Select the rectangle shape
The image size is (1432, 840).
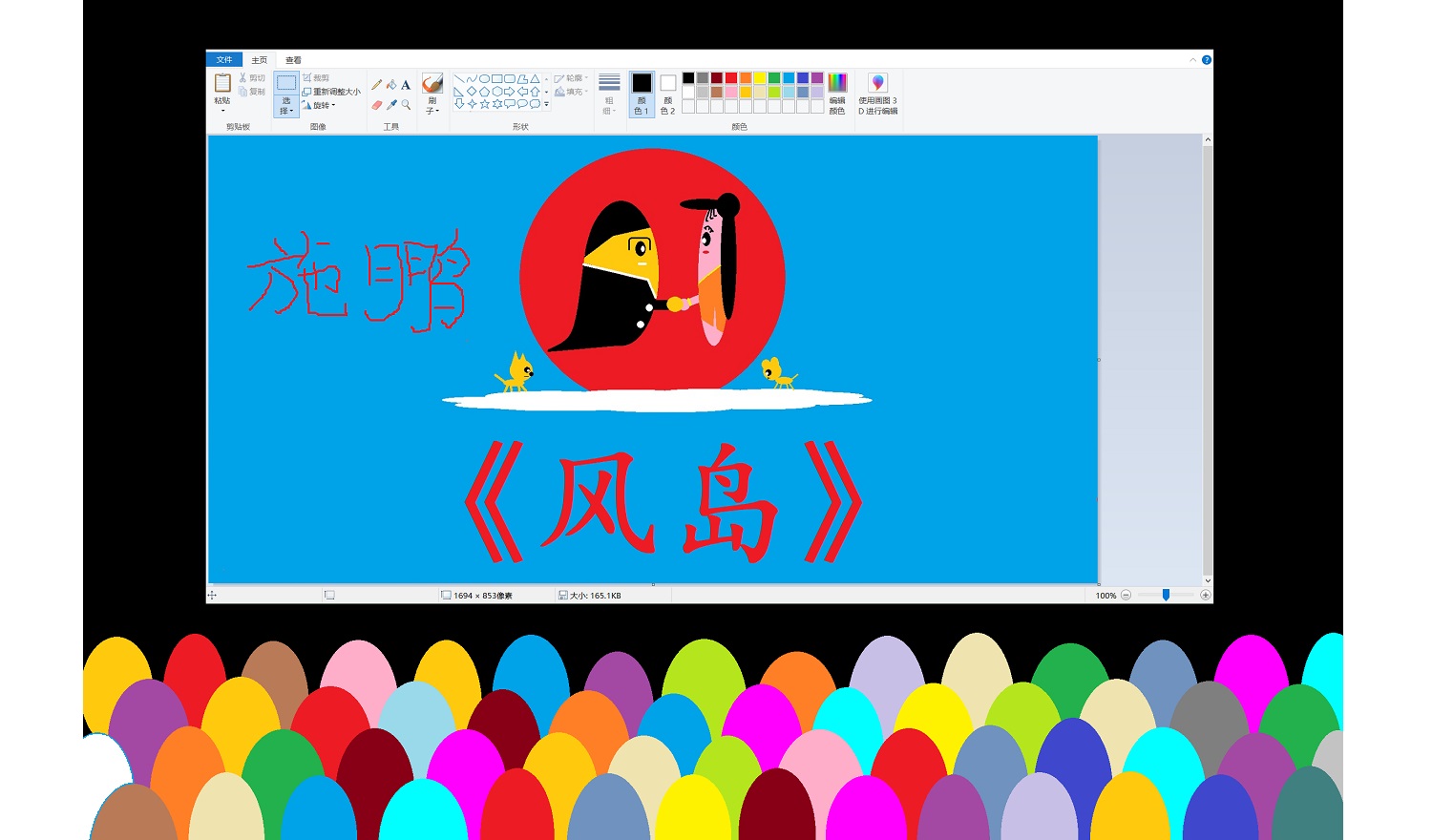coord(496,78)
